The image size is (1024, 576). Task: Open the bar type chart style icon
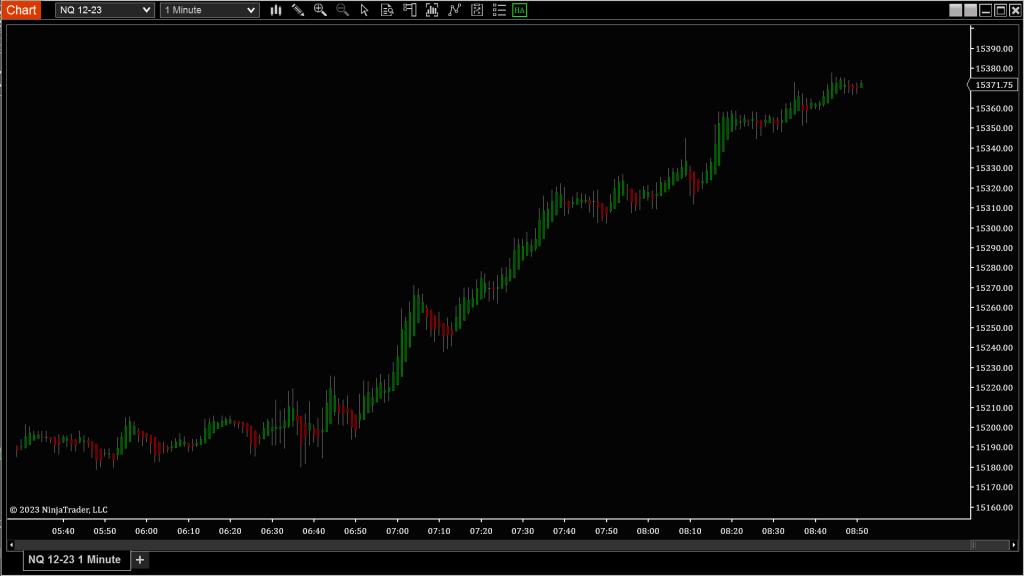click(275, 10)
